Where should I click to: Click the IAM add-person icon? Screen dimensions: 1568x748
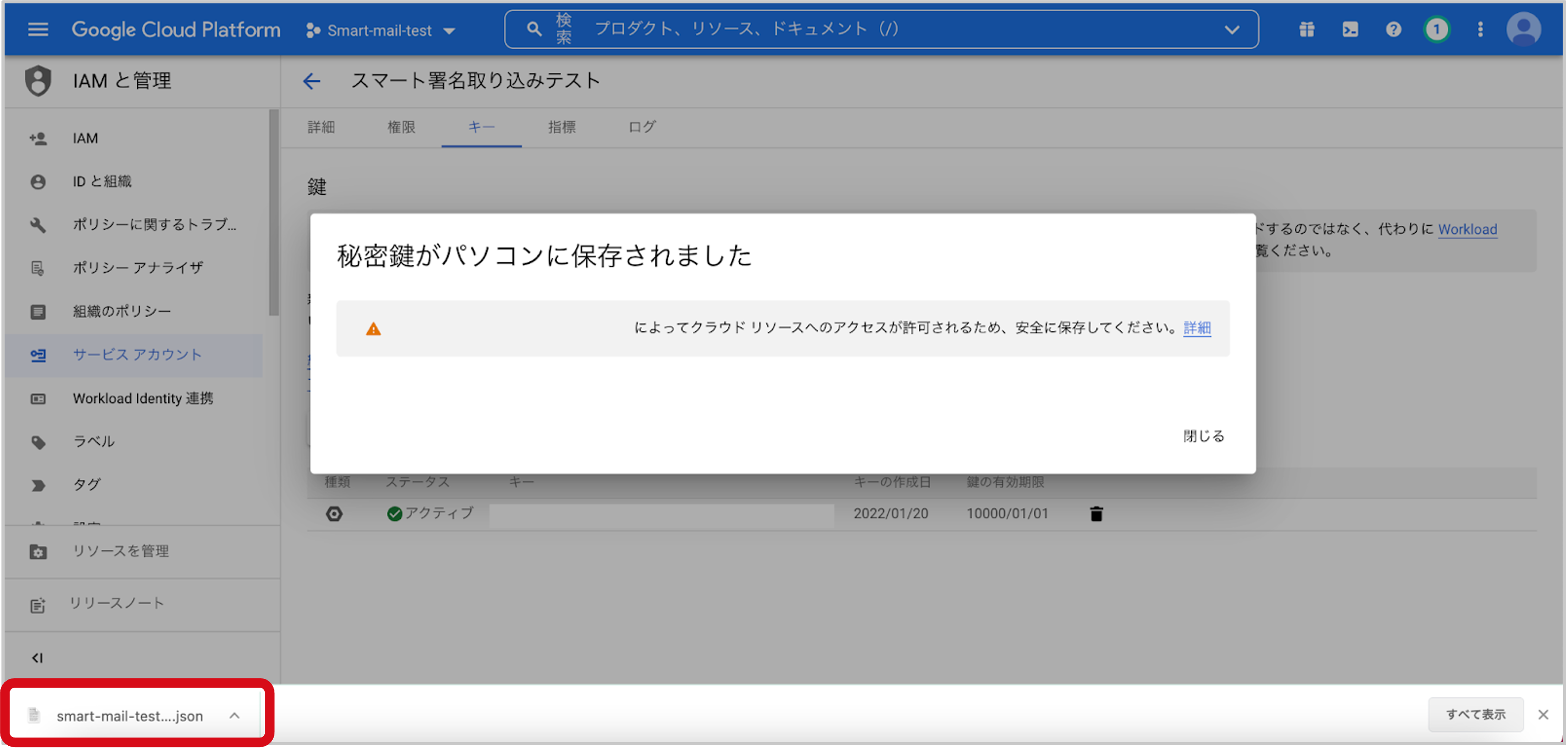[38, 139]
